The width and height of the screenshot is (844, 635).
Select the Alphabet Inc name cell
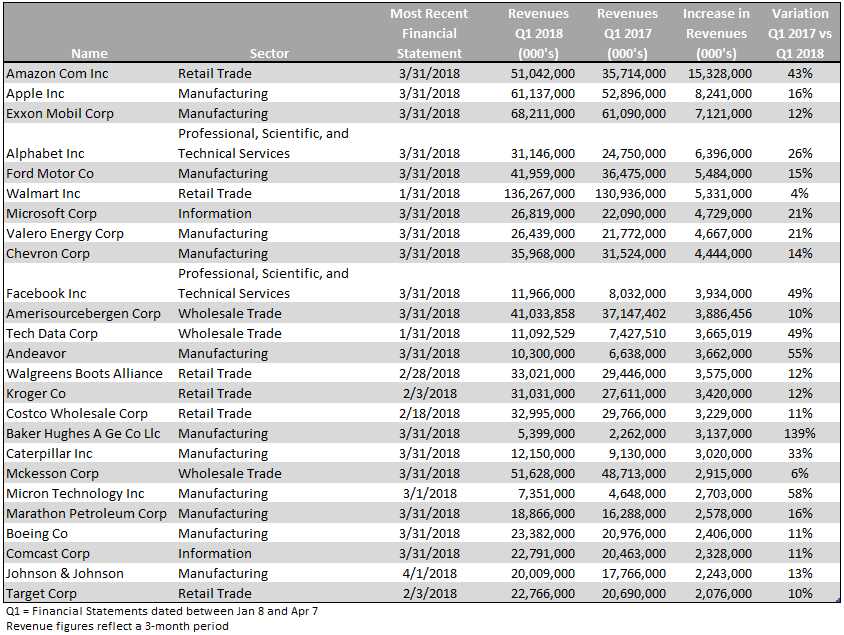point(45,153)
